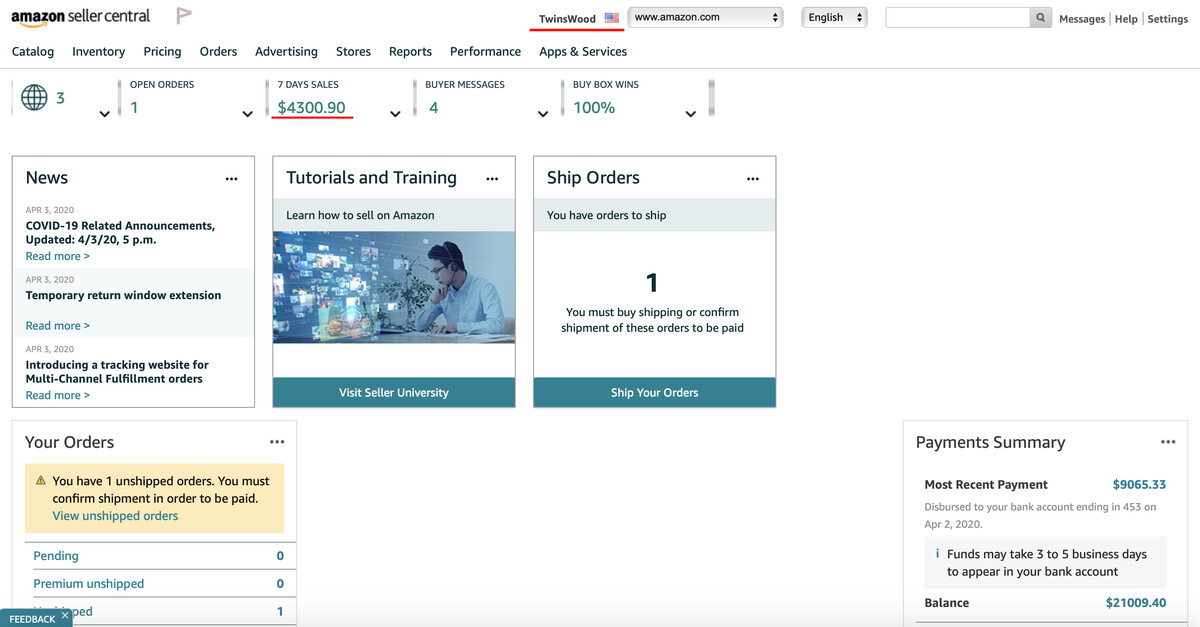Click the warning icon in unshipped orders alert
This screenshot has width=1200, height=627.
41,481
